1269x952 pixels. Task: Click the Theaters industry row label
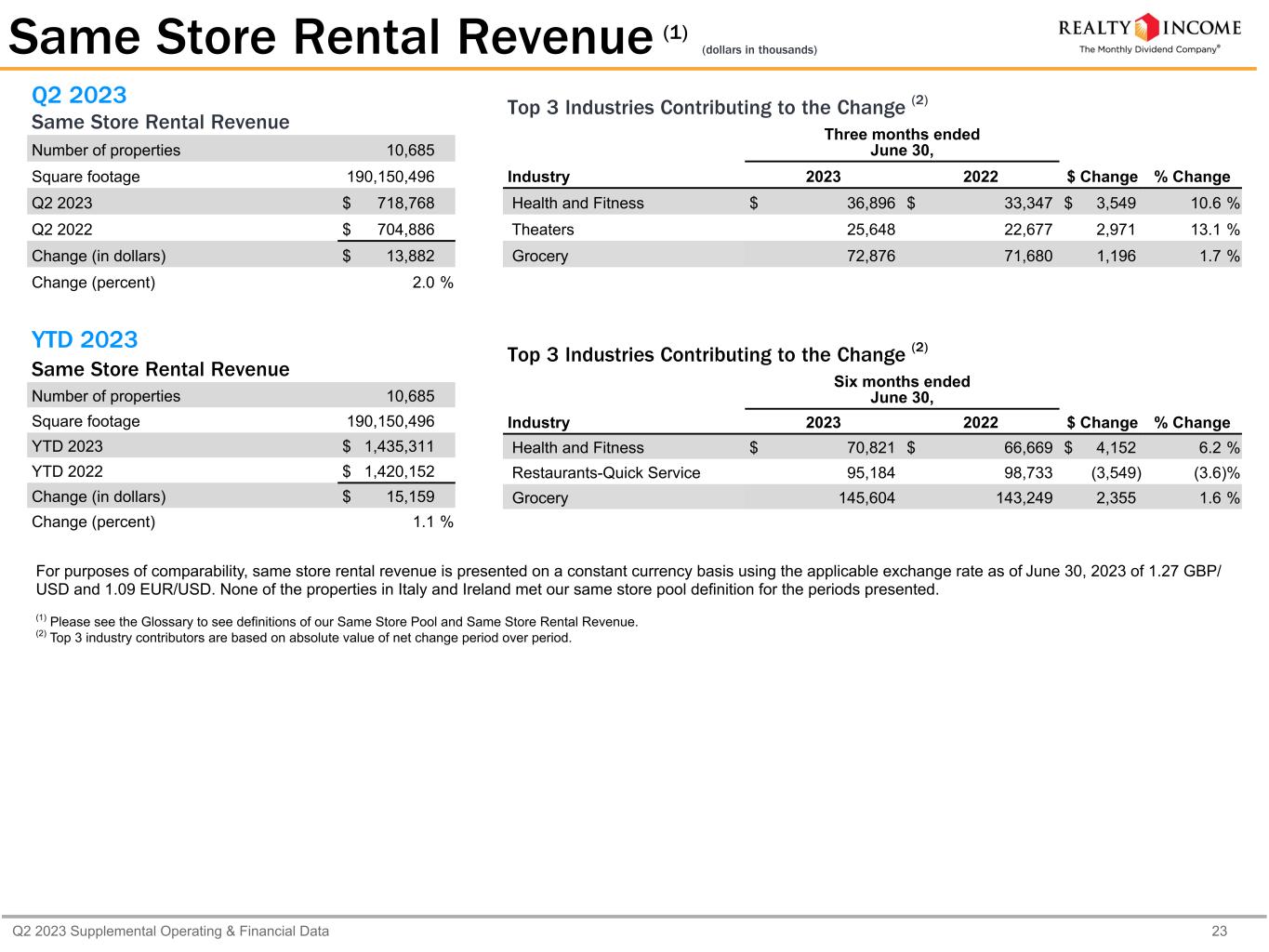coord(543,230)
